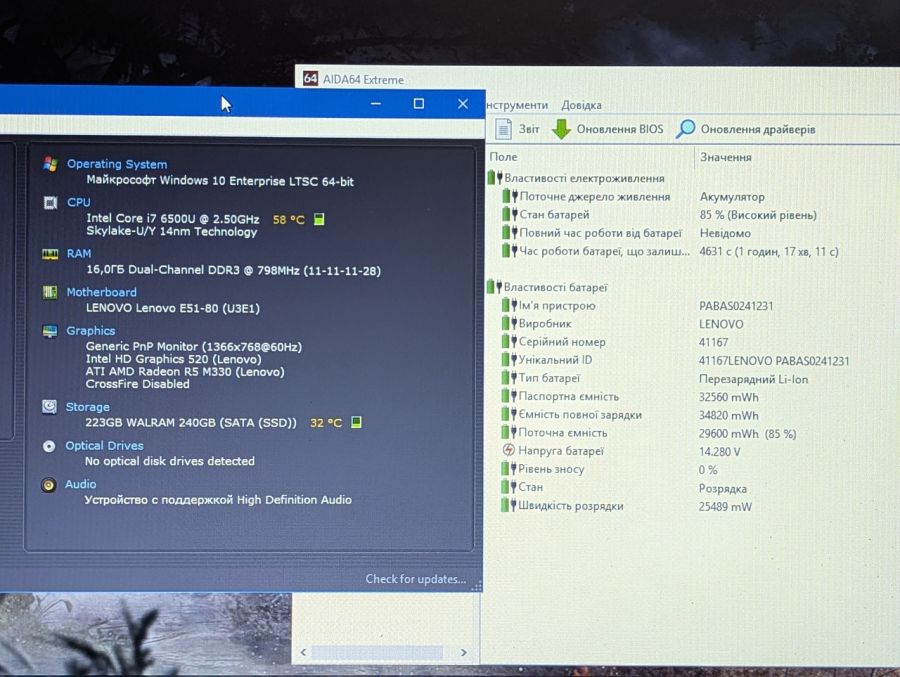Screen dimensions: 900x677
Task: Click the RAM module icon in Speccy
Action: tap(50, 254)
